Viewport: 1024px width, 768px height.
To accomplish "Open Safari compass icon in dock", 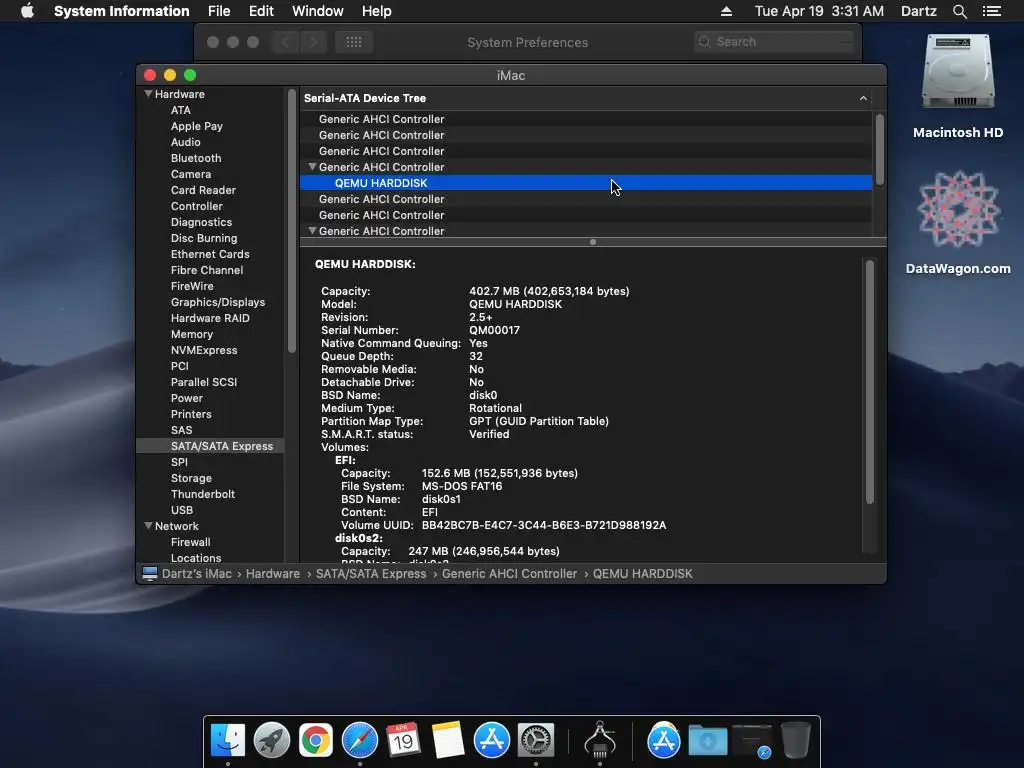I will pyautogui.click(x=360, y=741).
